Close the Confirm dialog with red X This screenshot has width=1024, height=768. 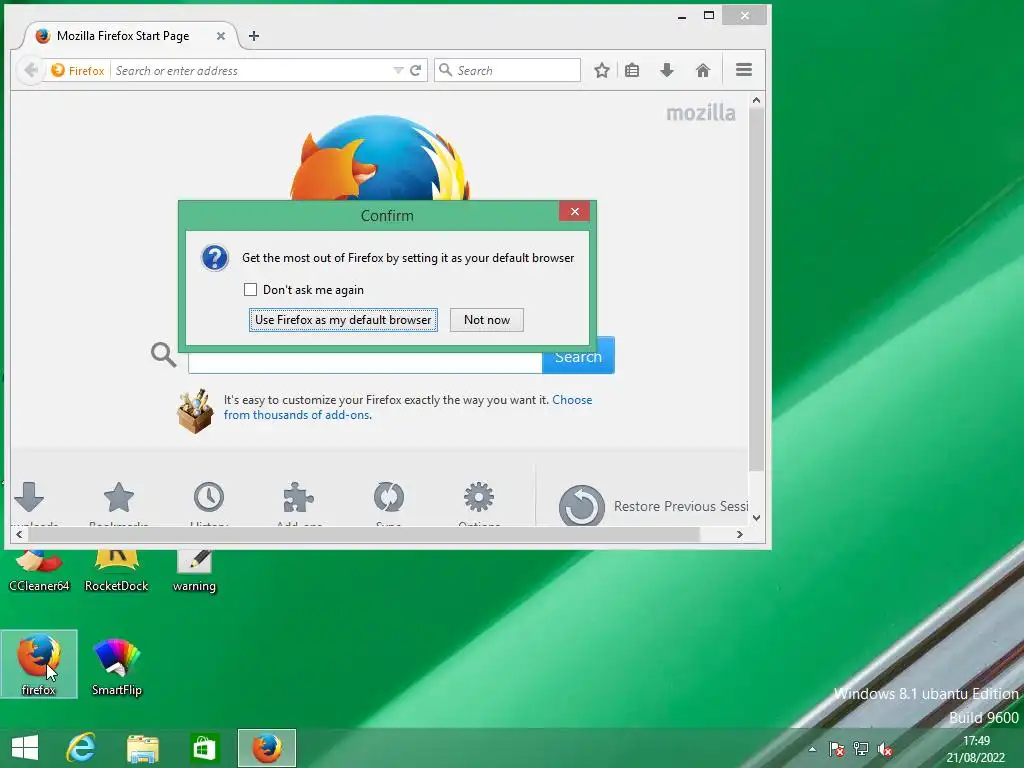click(575, 211)
